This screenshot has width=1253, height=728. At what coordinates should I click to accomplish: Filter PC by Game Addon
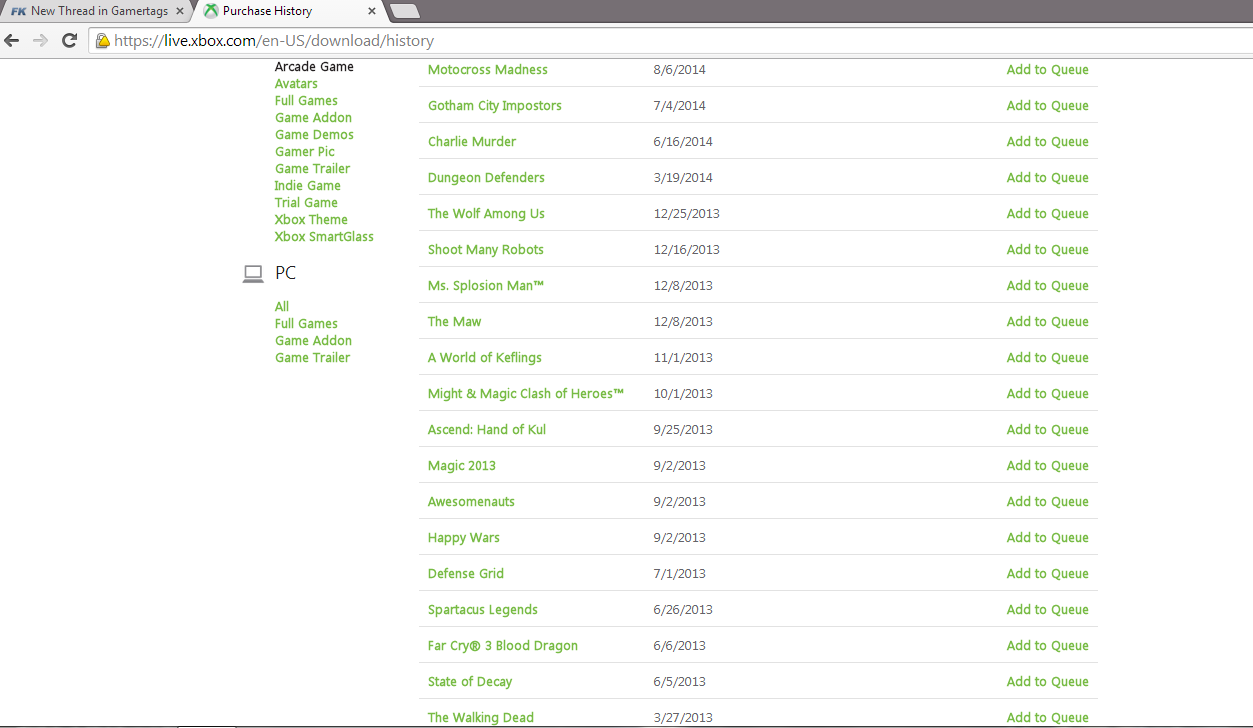313,341
